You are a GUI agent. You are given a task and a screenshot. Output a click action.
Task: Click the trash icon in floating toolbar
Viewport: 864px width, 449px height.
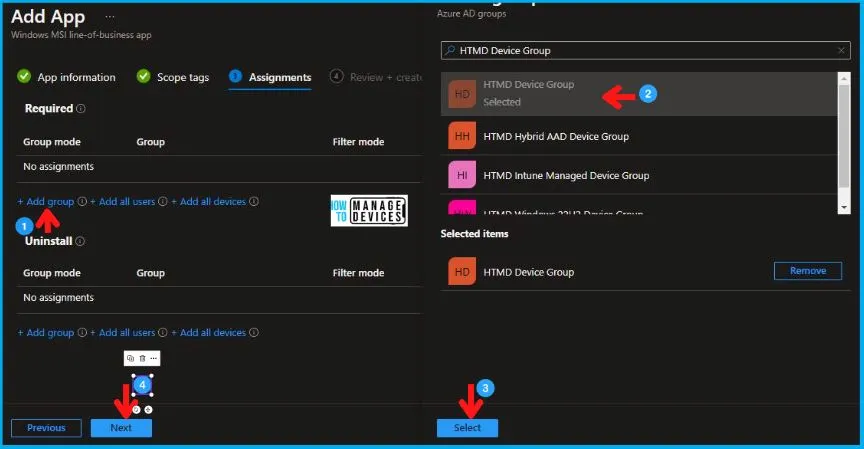142,359
